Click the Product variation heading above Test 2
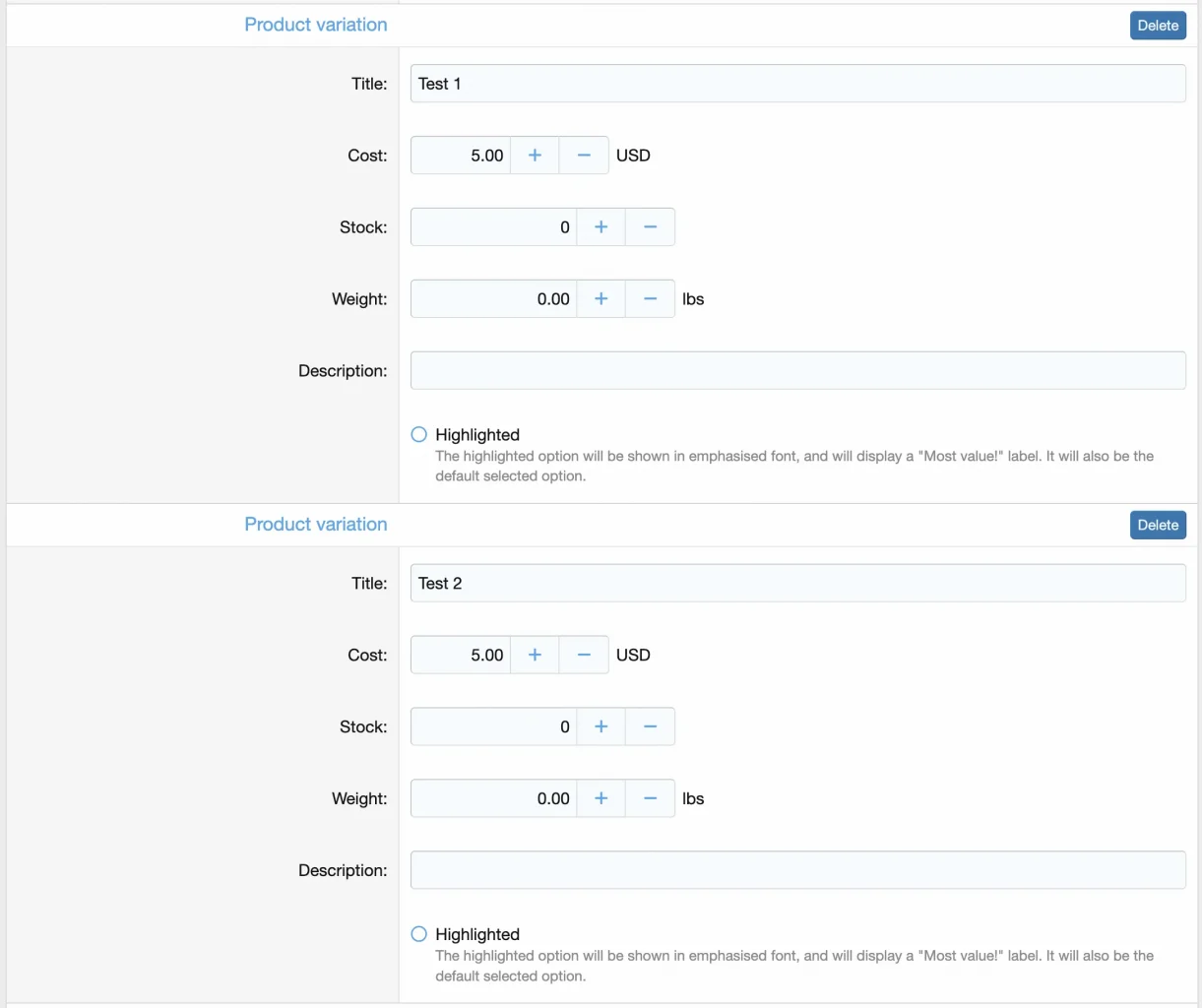1202x1008 pixels. [x=316, y=525]
